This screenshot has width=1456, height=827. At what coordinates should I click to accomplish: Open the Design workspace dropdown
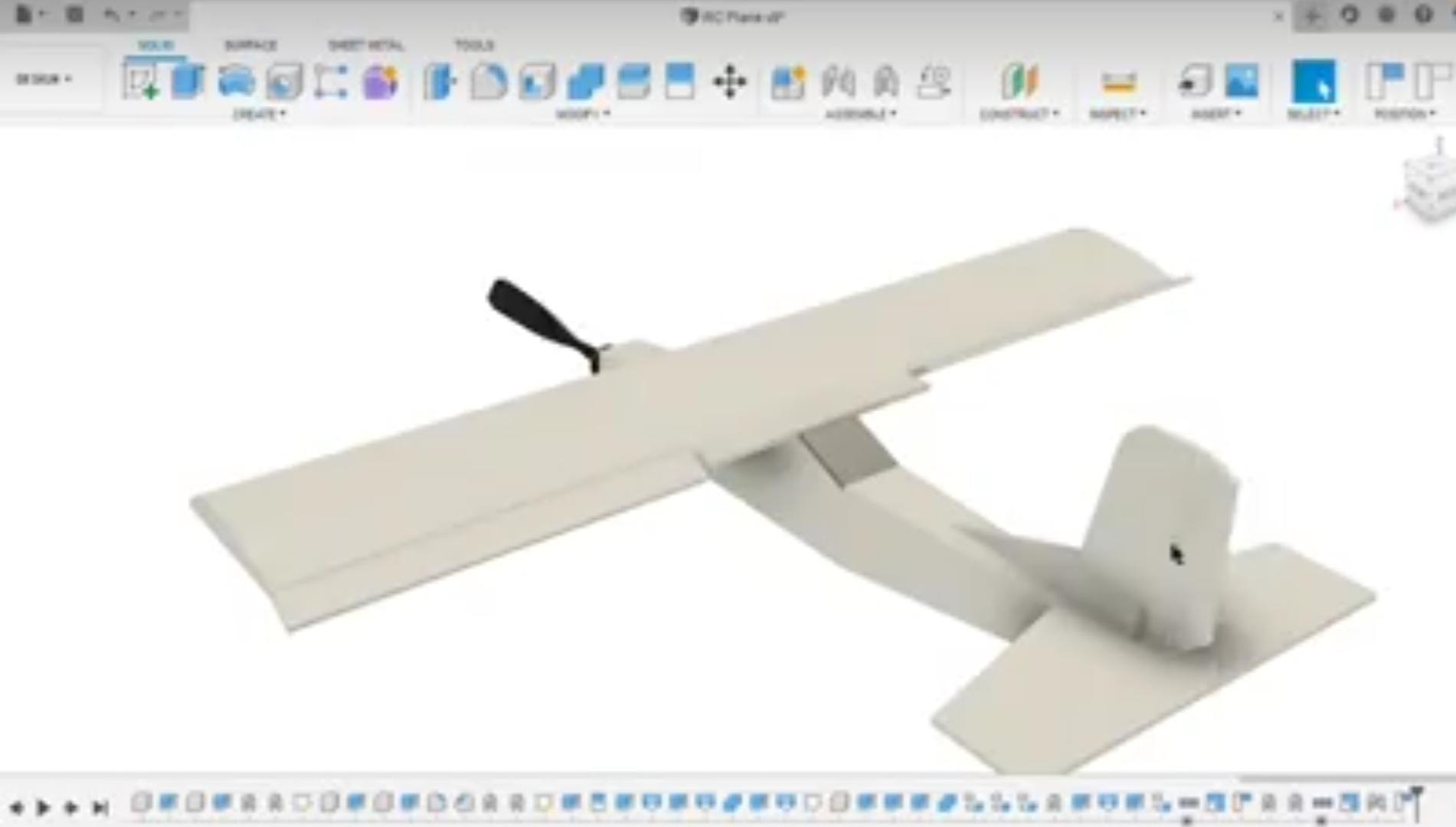point(44,79)
